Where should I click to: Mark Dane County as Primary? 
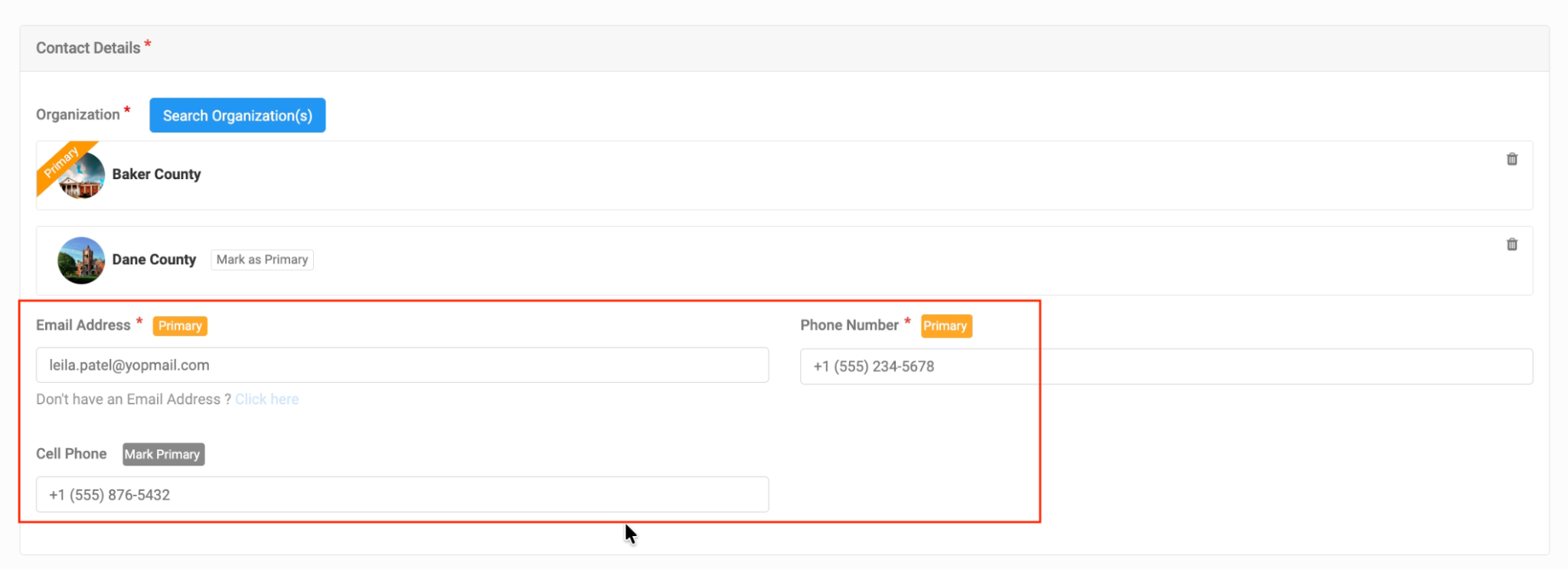pyautogui.click(x=262, y=260)
